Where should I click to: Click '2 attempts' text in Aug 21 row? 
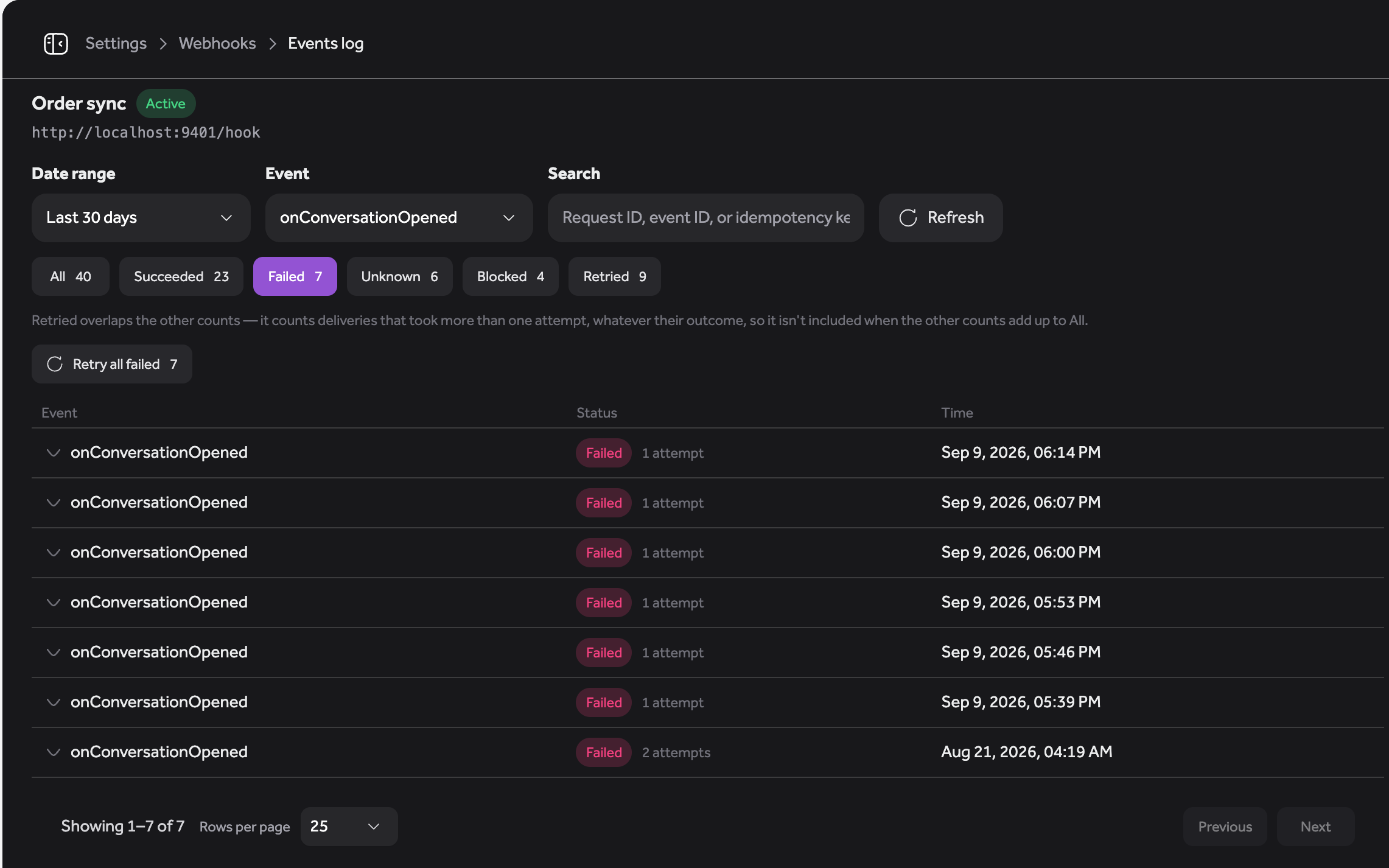pyautogui.click(x=676, y=752)
